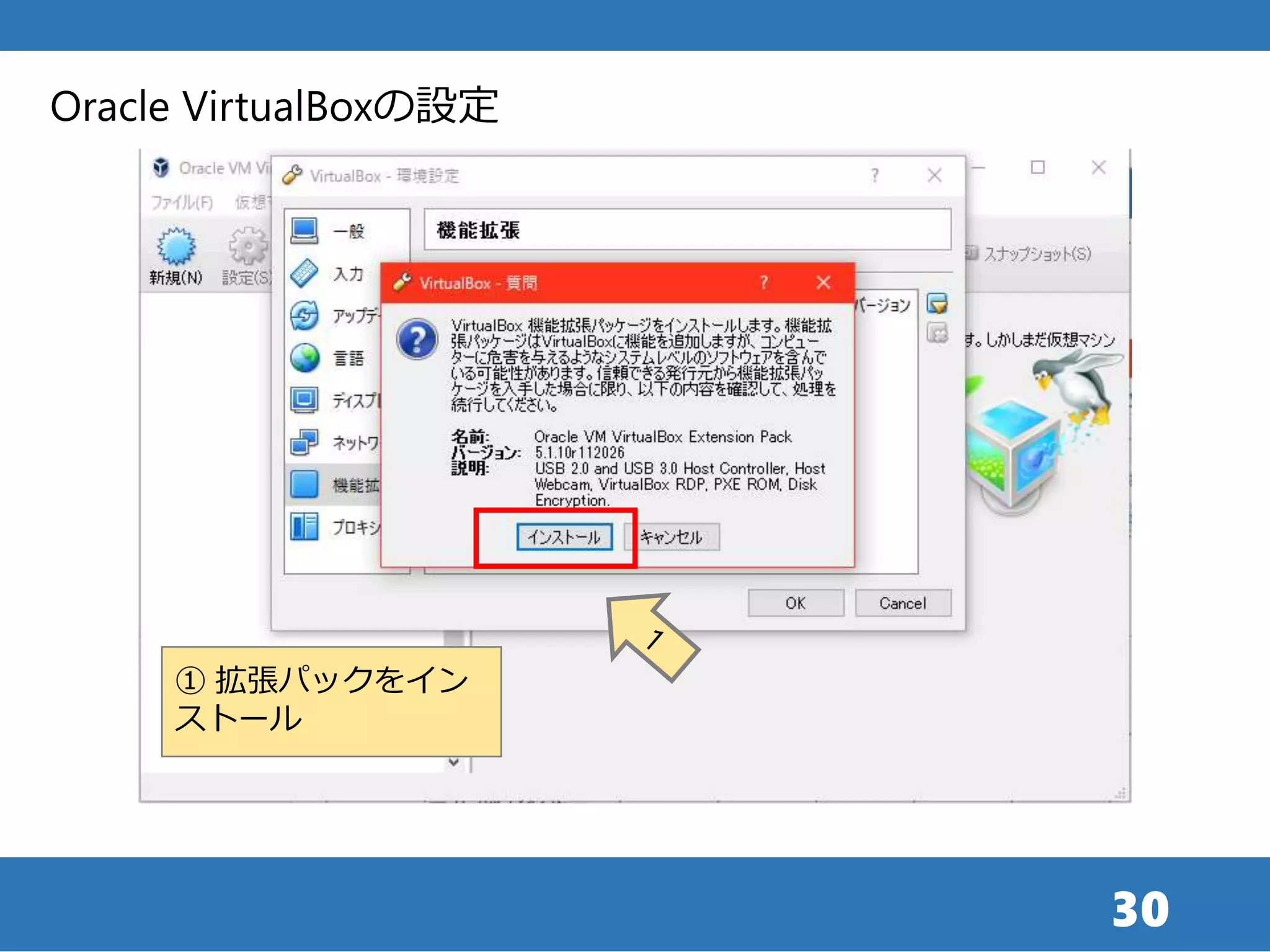Click the インストール button in the question dialog
Screen dimensions: 1270x952
click(564, 537)
